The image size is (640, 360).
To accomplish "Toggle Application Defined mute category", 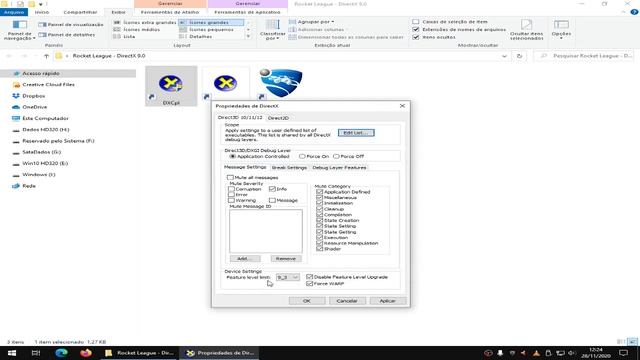I will (320, 192).
